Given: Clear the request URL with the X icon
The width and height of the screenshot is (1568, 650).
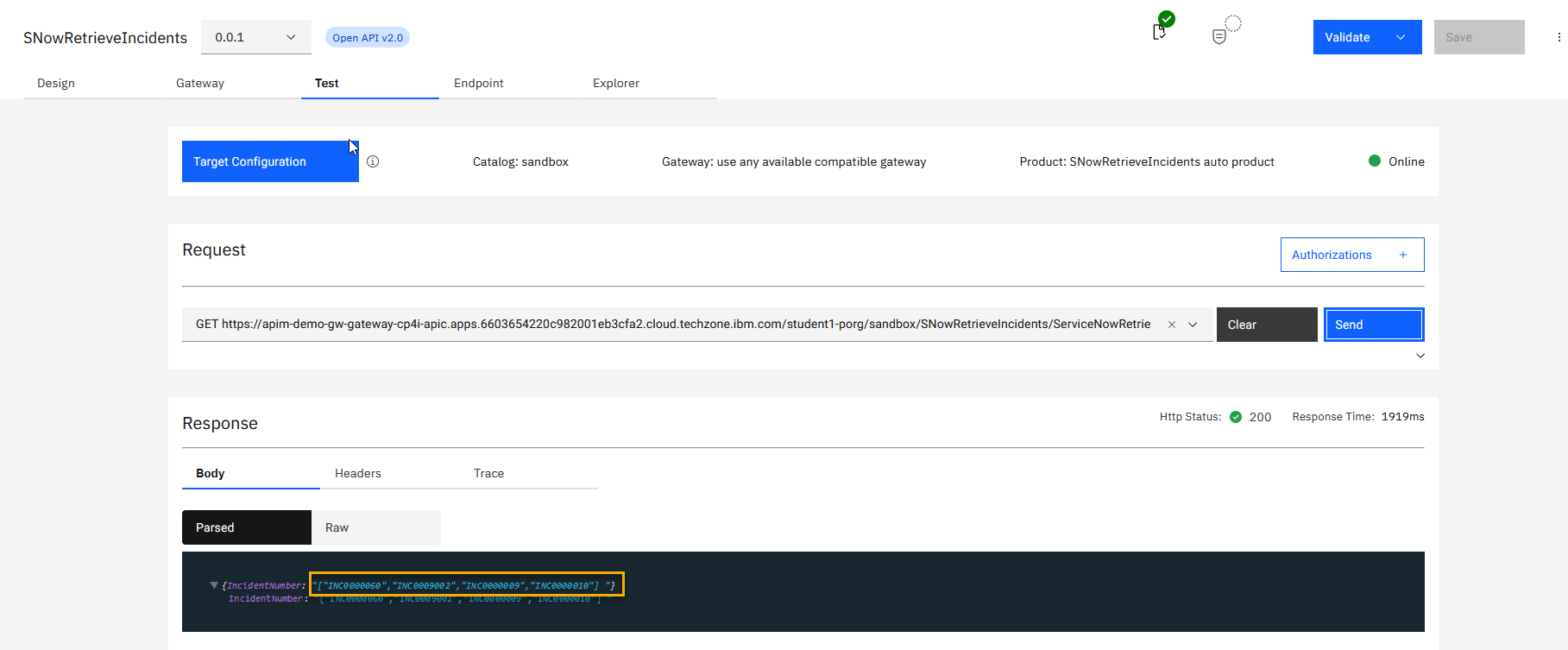Looking at the screenshot, I should point(1171,325).
